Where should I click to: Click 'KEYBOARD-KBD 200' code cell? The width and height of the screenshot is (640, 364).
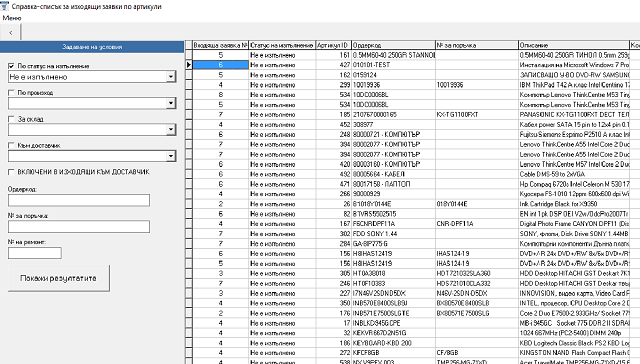click(x=393, y=343)
